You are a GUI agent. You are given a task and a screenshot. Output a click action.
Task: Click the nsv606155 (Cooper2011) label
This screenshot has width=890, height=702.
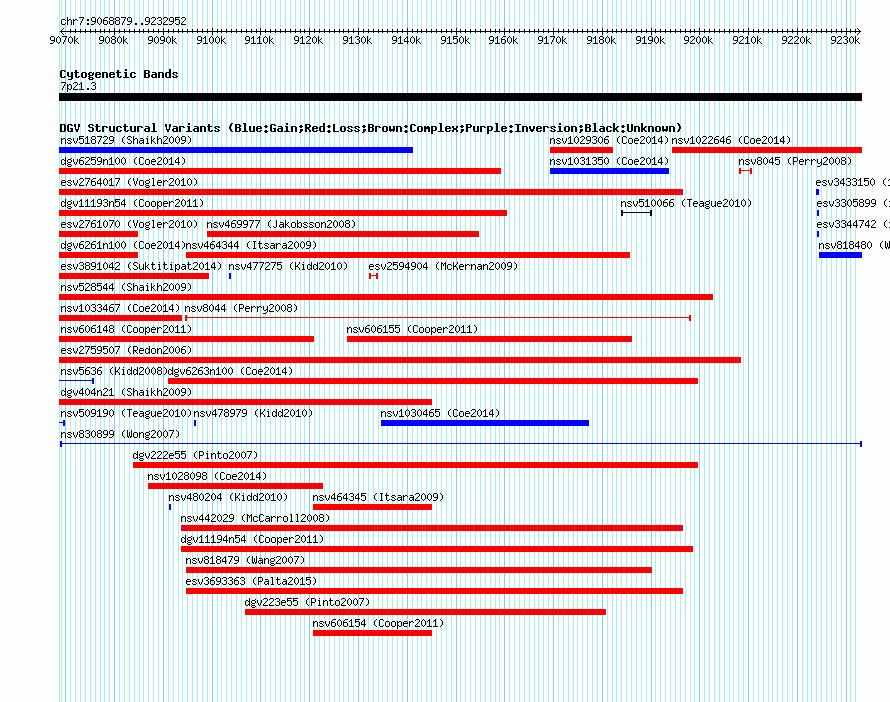tap(412, 329)
